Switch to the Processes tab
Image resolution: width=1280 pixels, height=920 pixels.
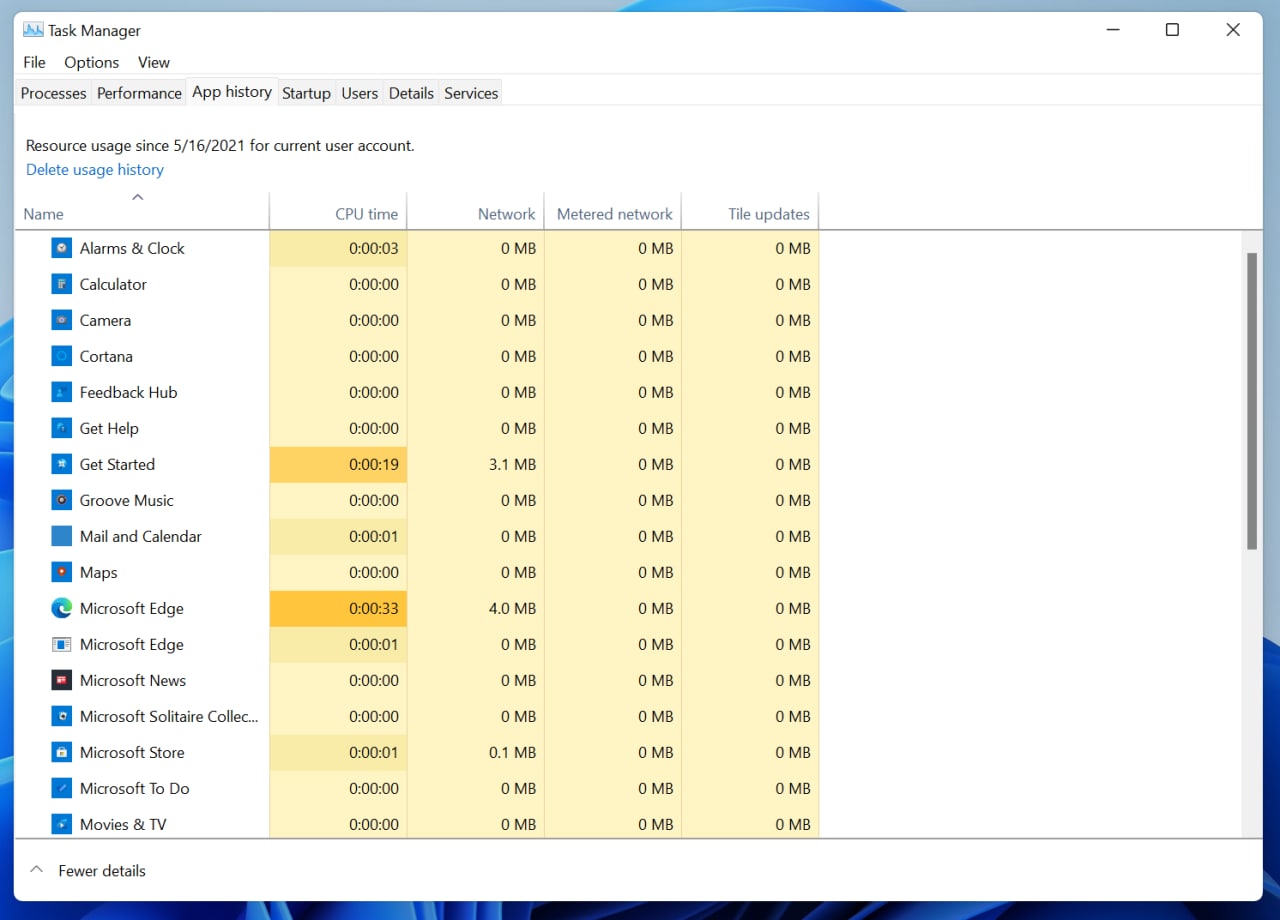[x=54, y=93]
